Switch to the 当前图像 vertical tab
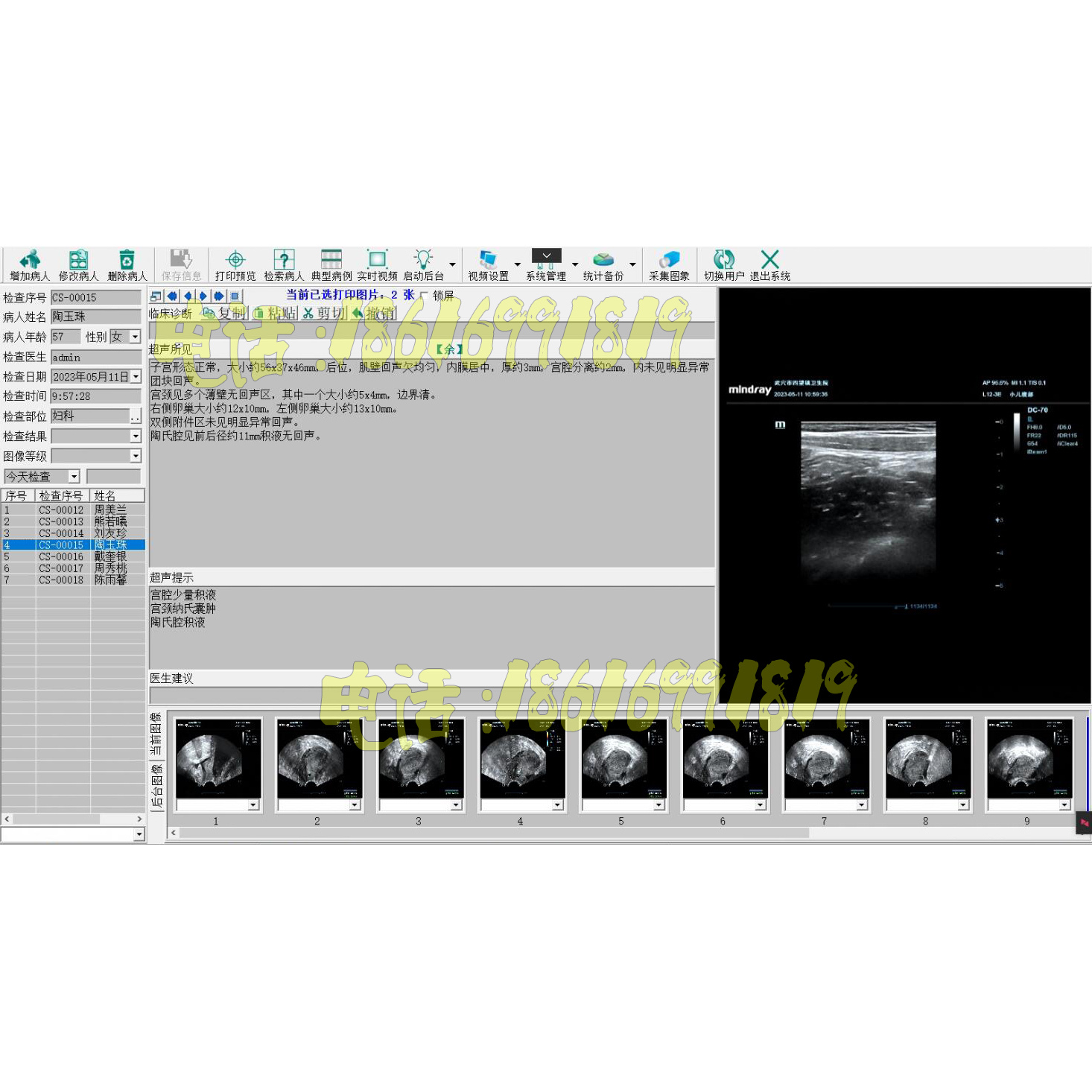The height and width of the screenshot is (1092, 1092). (x=156, y=735)
